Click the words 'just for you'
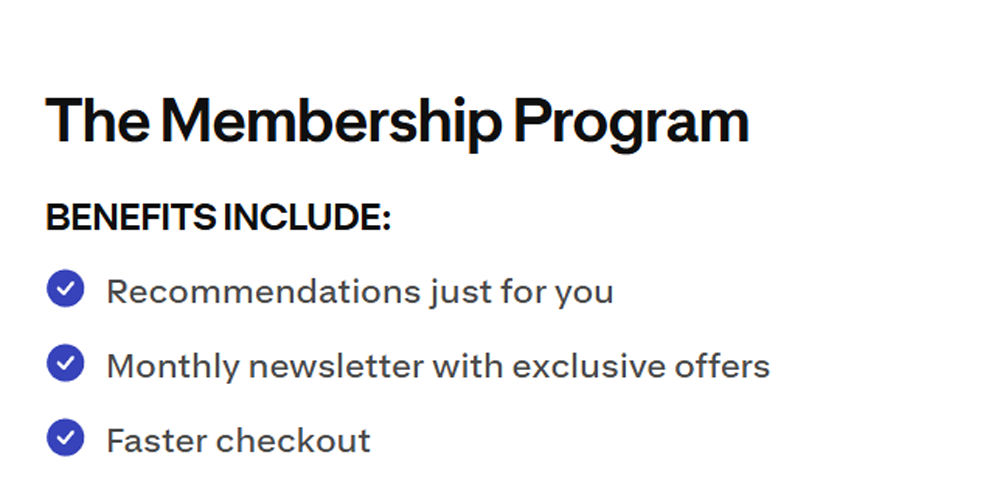Image resolution: width=1000 pixels, height=494 pixels. click(x=522, y=292)
